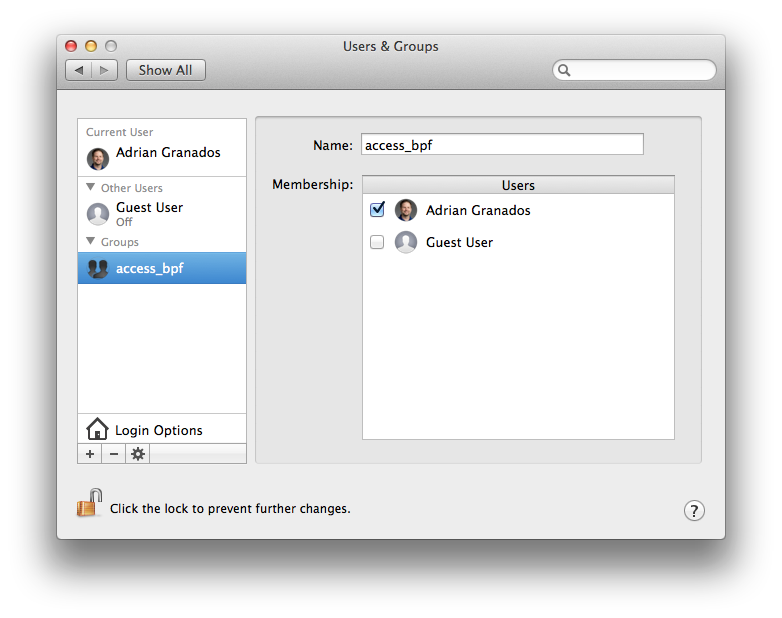Screen dimensions: 782x618
Task: Minimize the Users & Groups window
Action: pyautogui.click(x=91, y=46)
